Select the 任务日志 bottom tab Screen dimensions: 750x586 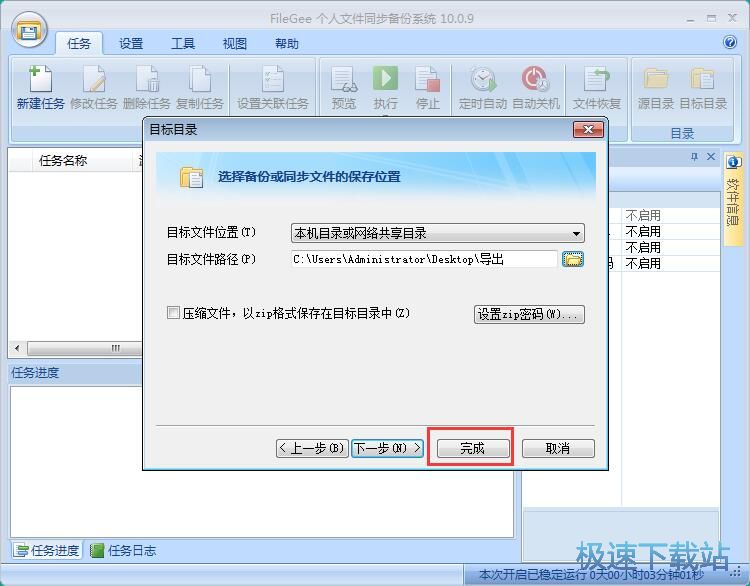[123, 551]
